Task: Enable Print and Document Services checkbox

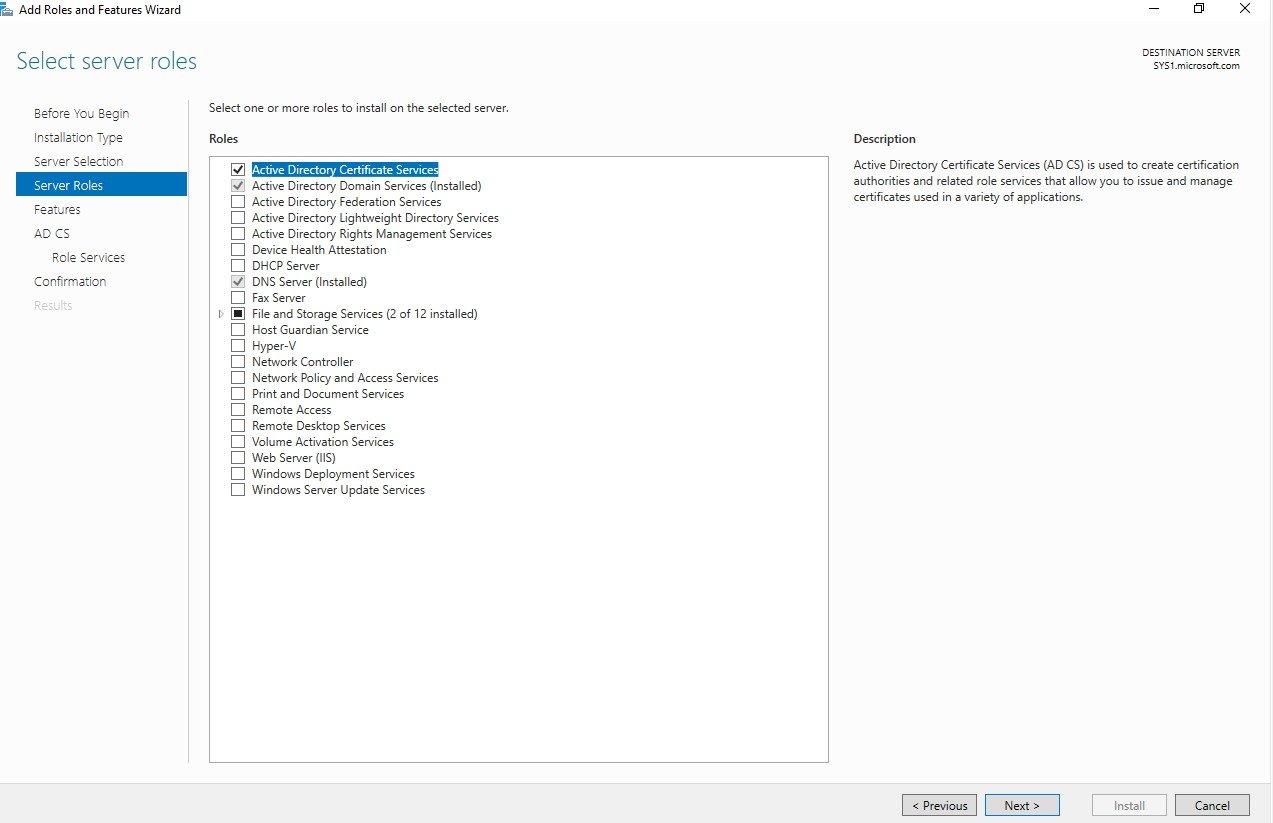Action: click(x=238, y=394)
